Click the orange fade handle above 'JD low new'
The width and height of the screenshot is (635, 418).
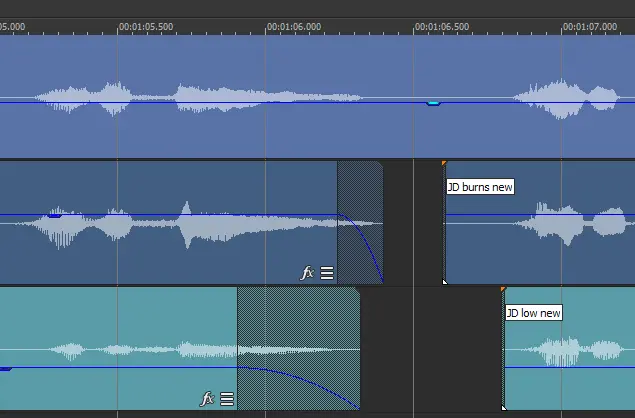click(503, 289)
